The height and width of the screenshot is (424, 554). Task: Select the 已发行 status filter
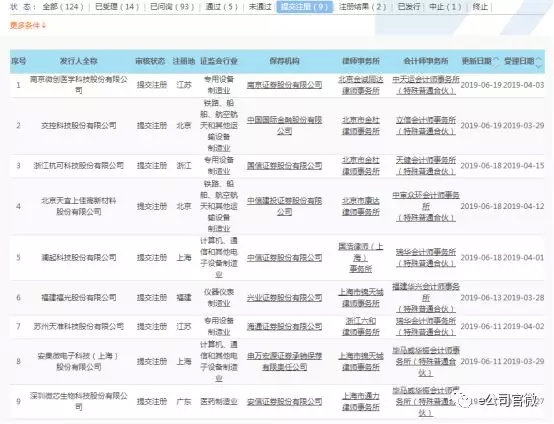[x=409, y=7]
